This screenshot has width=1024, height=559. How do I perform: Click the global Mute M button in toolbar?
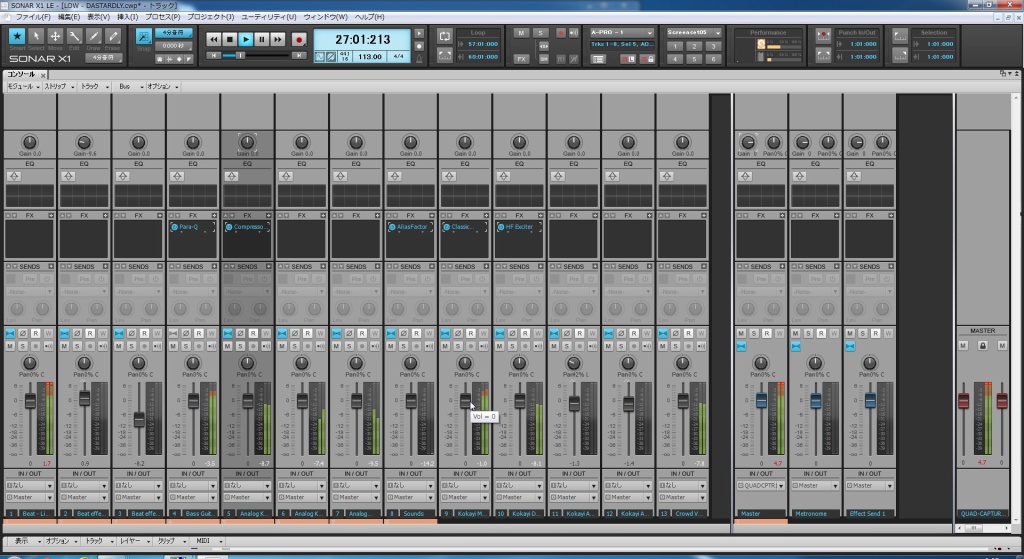pos(520,33)
